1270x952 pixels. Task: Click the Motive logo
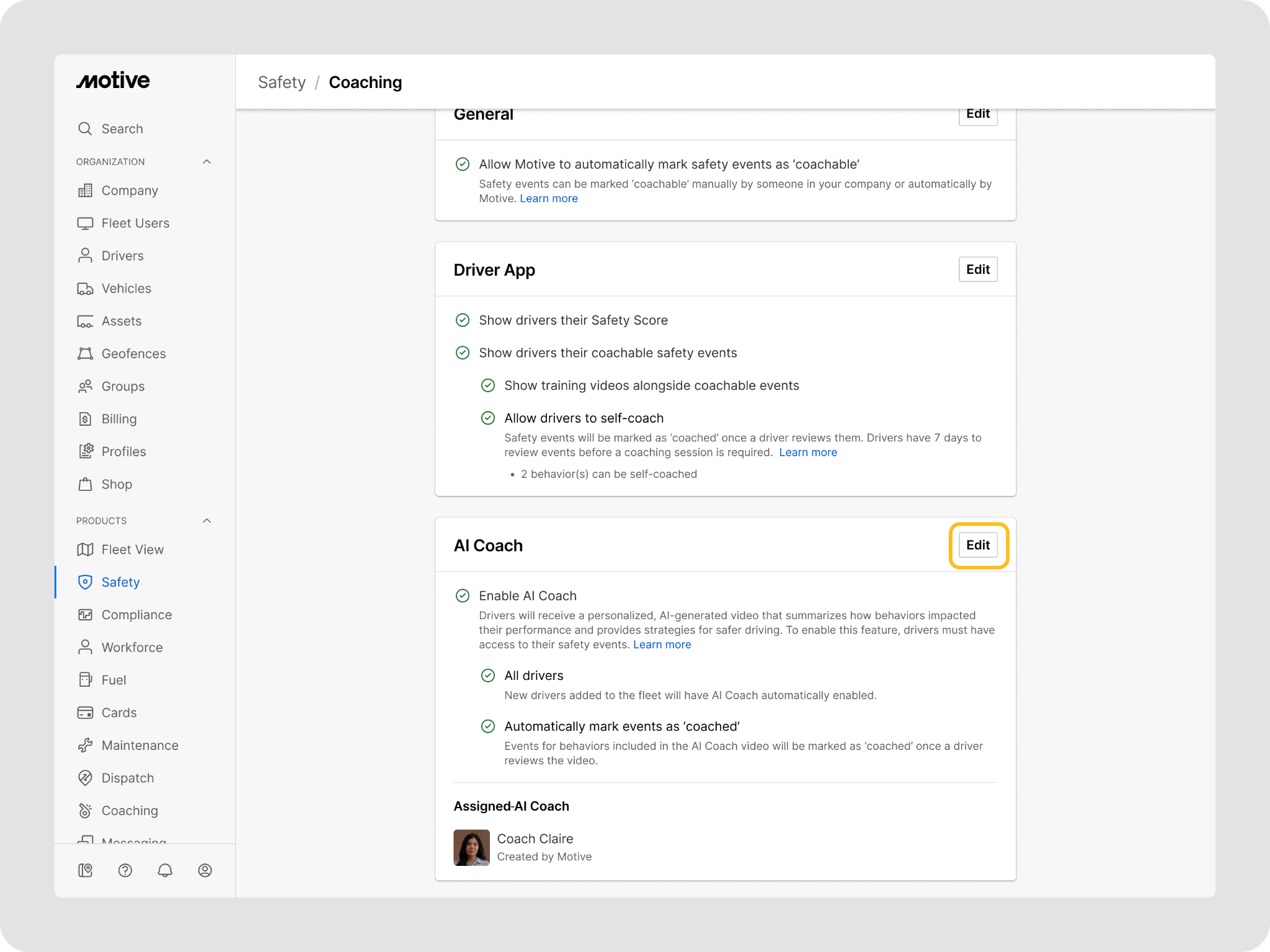[x=113, y=81]
